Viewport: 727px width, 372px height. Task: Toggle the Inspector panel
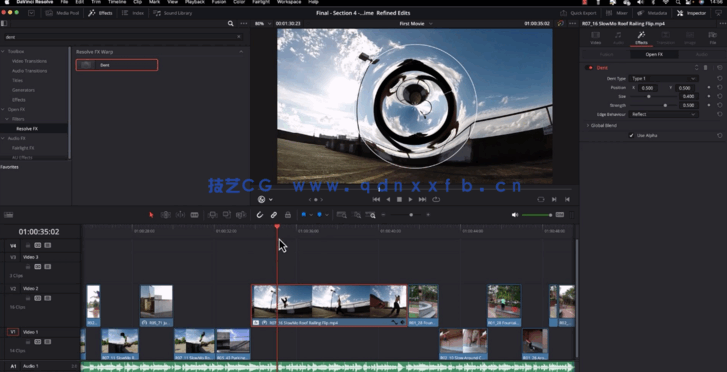click(x=691, y=13)
